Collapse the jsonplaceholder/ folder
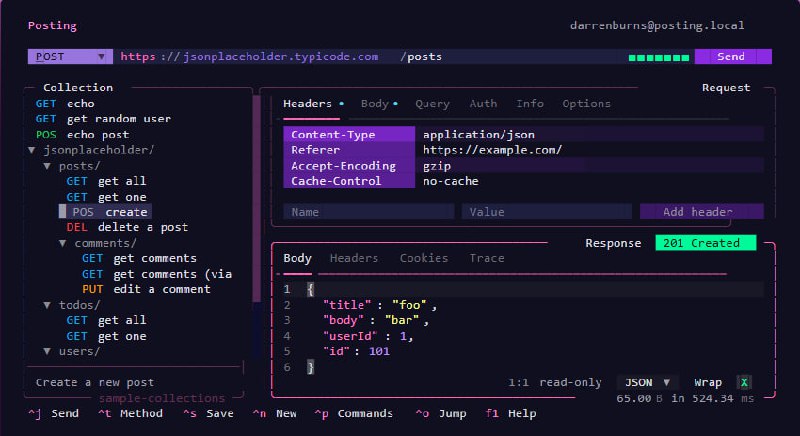The width and height of the screenshot is (800, 436). coord(32,150)
